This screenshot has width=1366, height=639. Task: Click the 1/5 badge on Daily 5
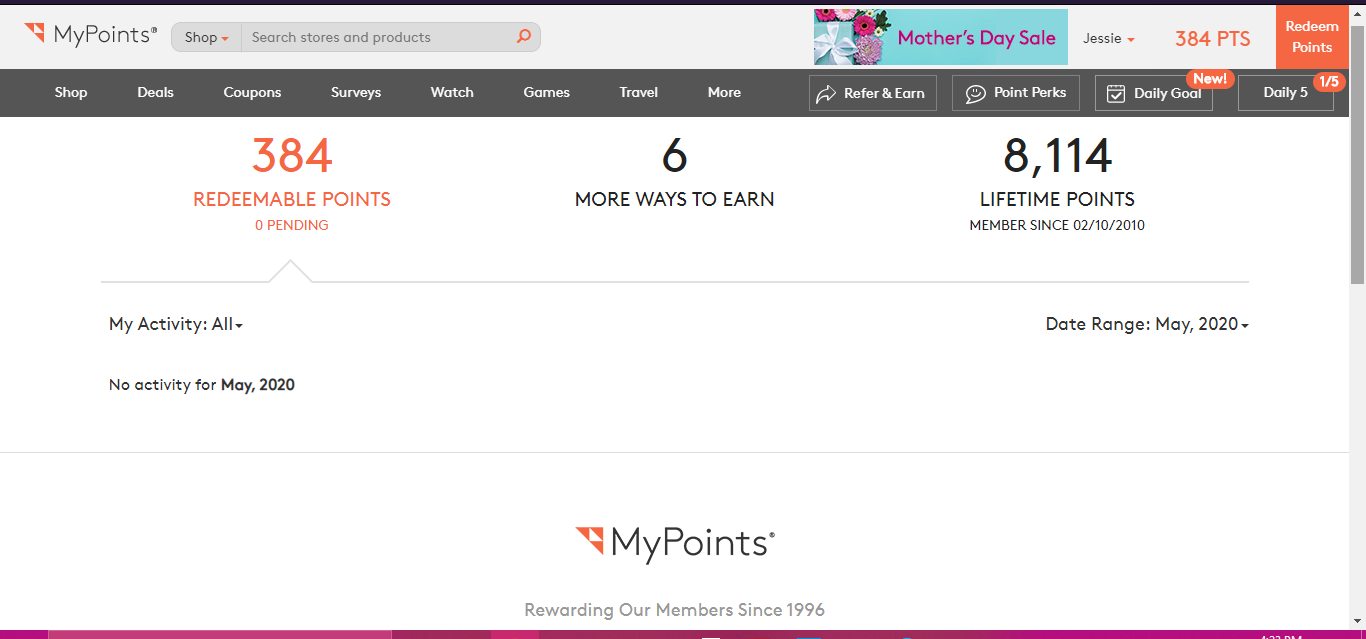pyautogui.click(x=1328, y=81)
